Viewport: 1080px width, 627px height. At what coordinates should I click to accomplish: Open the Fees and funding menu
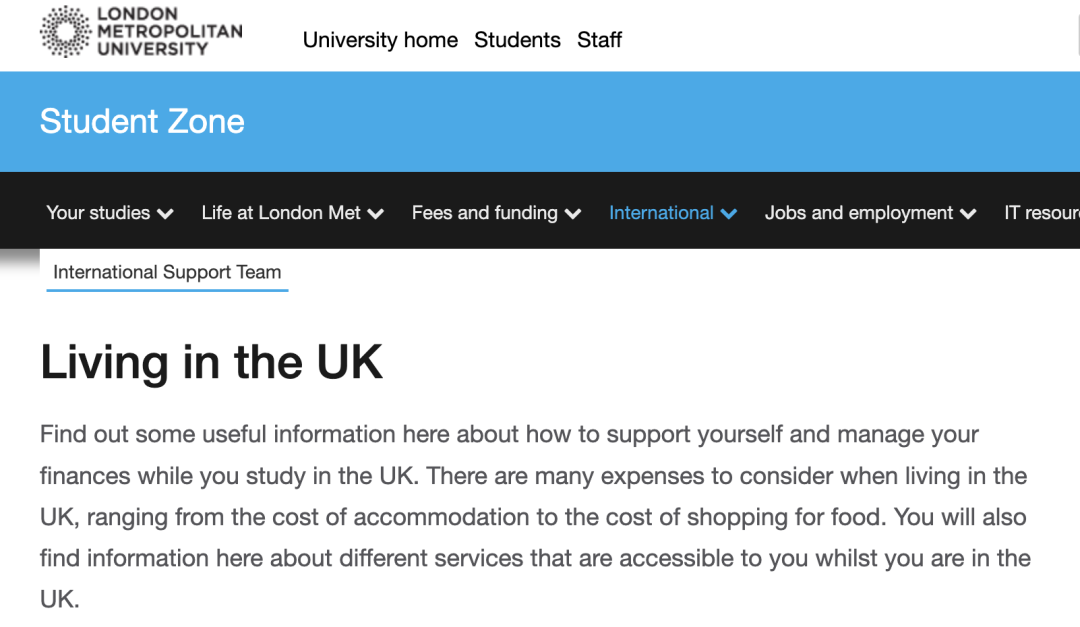(485, 213)
